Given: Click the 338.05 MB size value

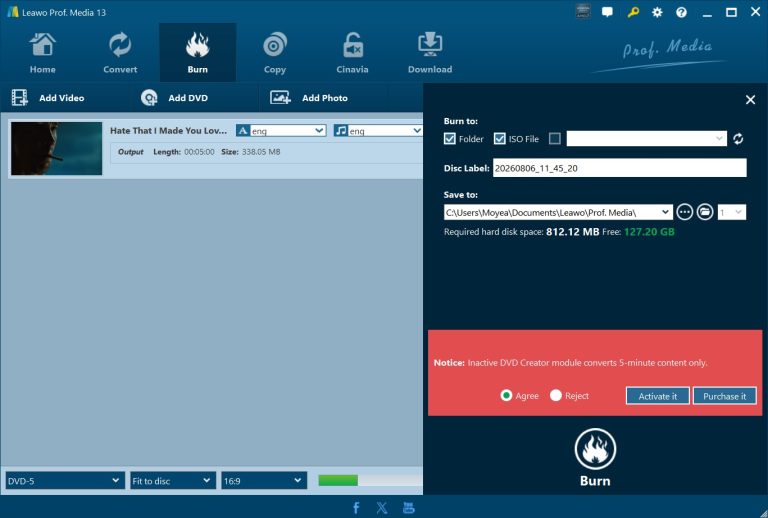Looking at the screenshot, I should [261, 152].
